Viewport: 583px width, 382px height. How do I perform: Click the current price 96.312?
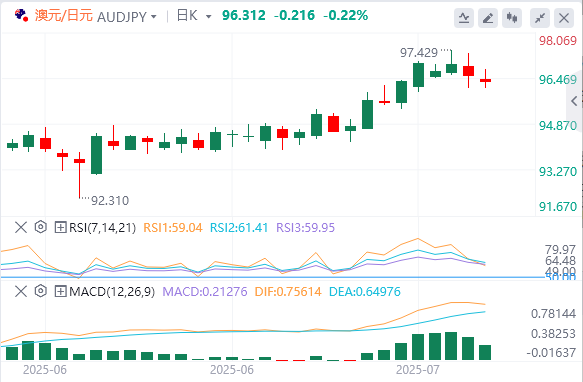[x=244, y=16]
